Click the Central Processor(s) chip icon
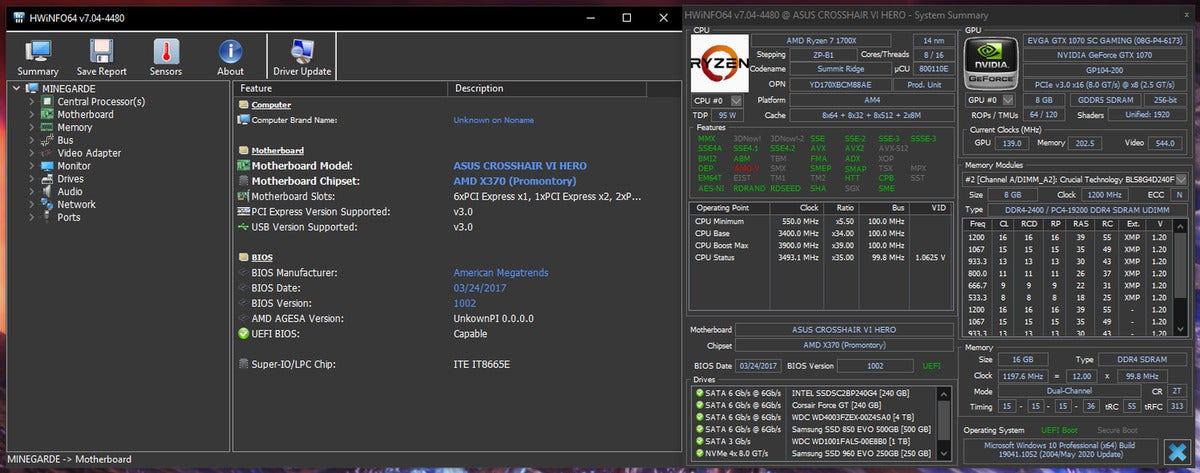 pos(47,101)
